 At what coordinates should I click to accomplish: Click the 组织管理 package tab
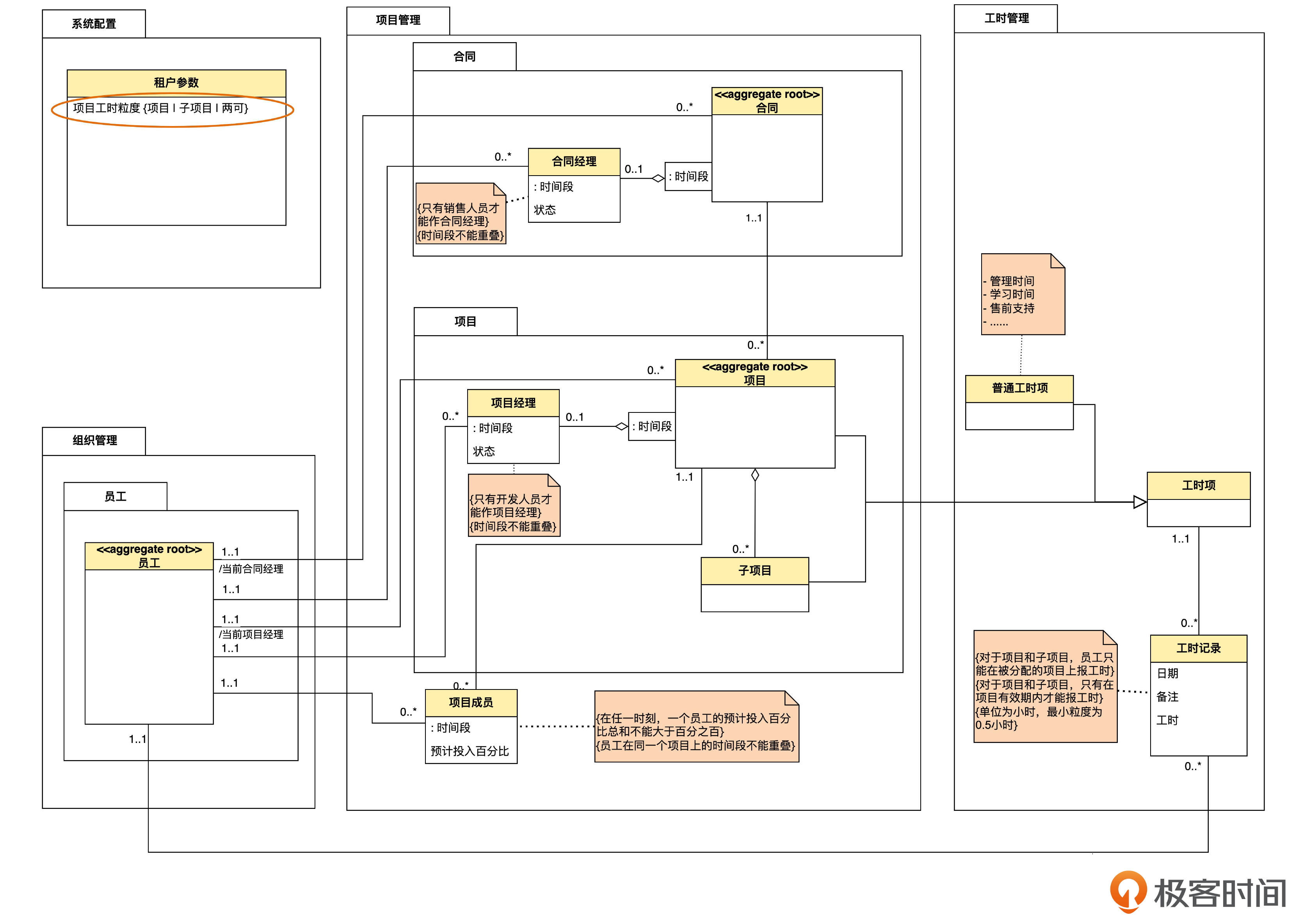[94, 441]
